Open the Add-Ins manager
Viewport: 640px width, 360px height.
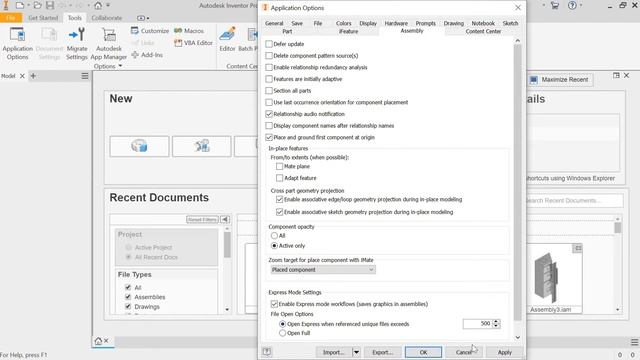[x=147, y=55]
